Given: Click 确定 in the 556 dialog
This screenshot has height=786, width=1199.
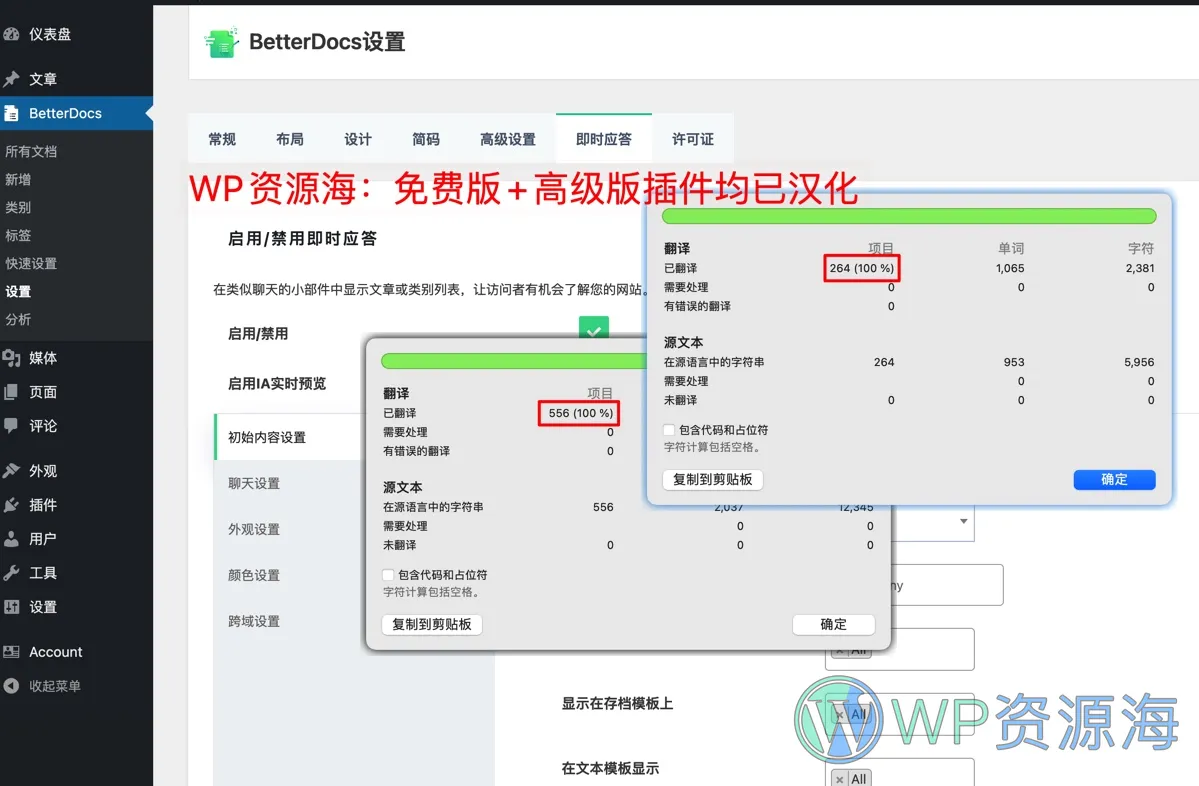Looking at the screenshot, I should (x=833, y=624).
